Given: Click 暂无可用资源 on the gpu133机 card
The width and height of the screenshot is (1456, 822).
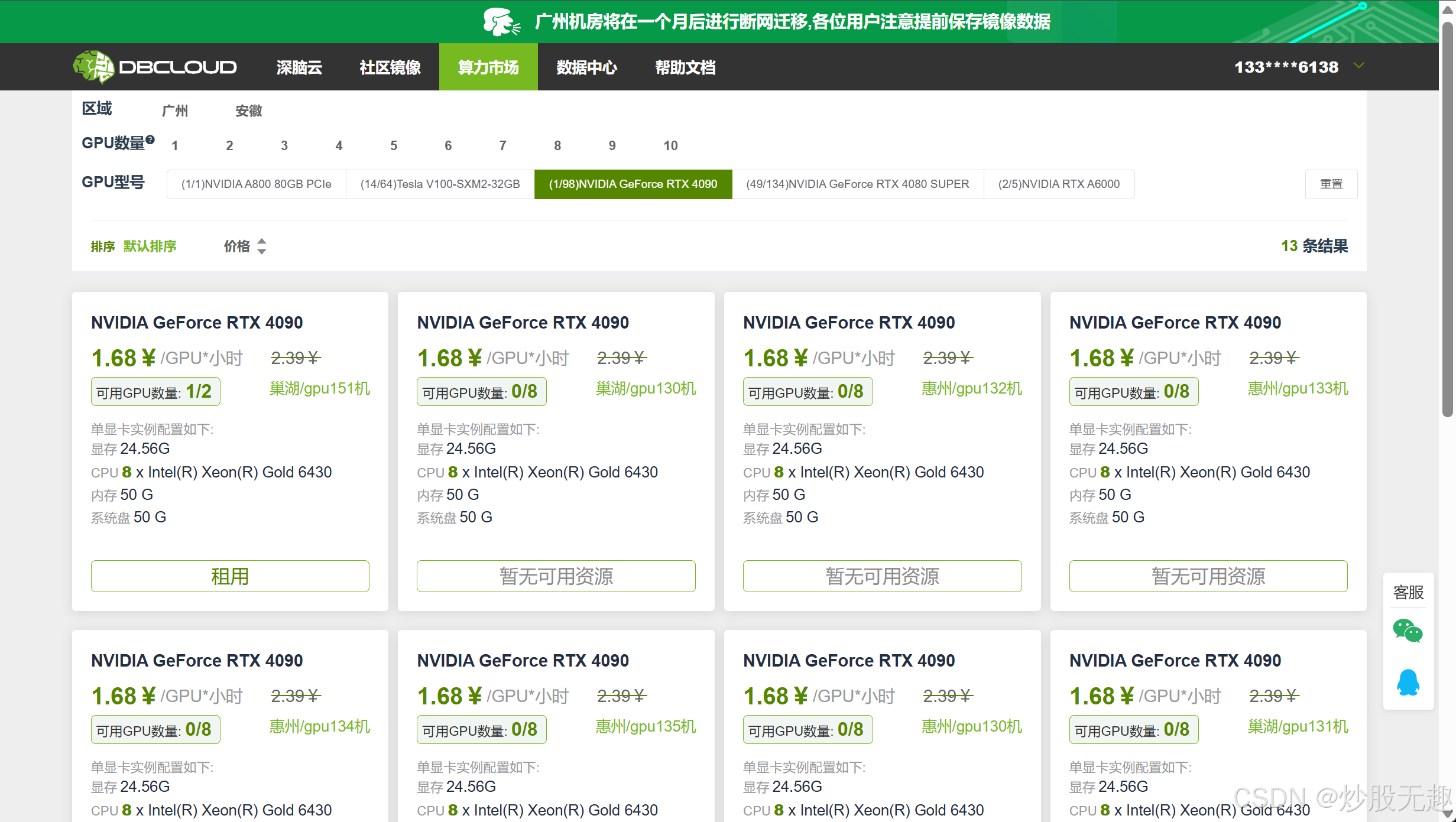Looking at the screenshot, I should coord(1208,576).
